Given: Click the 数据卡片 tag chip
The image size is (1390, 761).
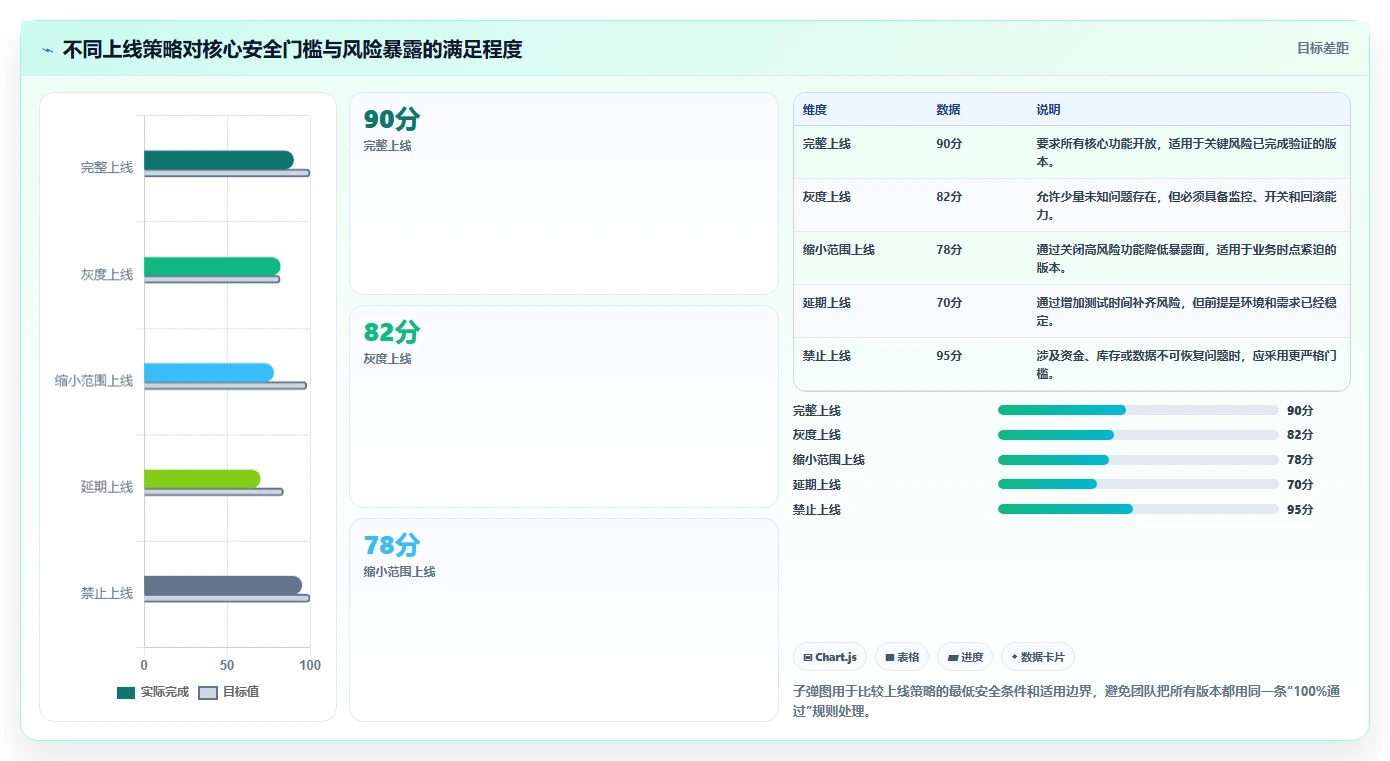Looking at the screenshot, I should coord(1038,657).
